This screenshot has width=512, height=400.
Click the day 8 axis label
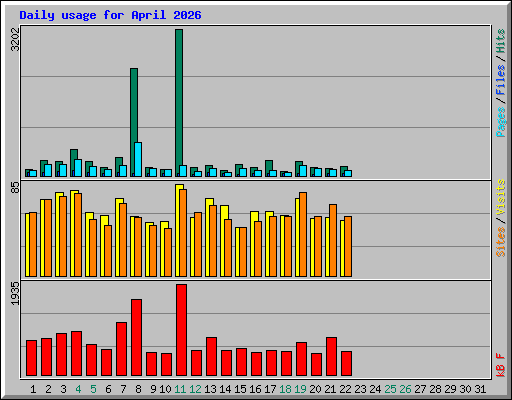[138, 389]
